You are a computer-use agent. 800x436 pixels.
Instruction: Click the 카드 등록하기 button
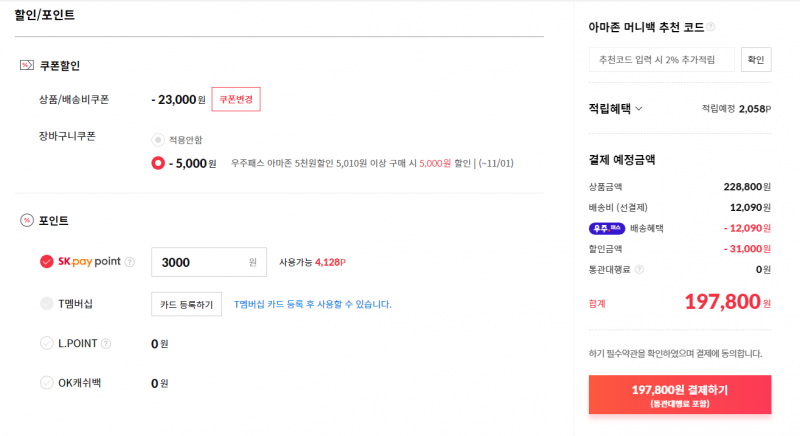[186, 304]
